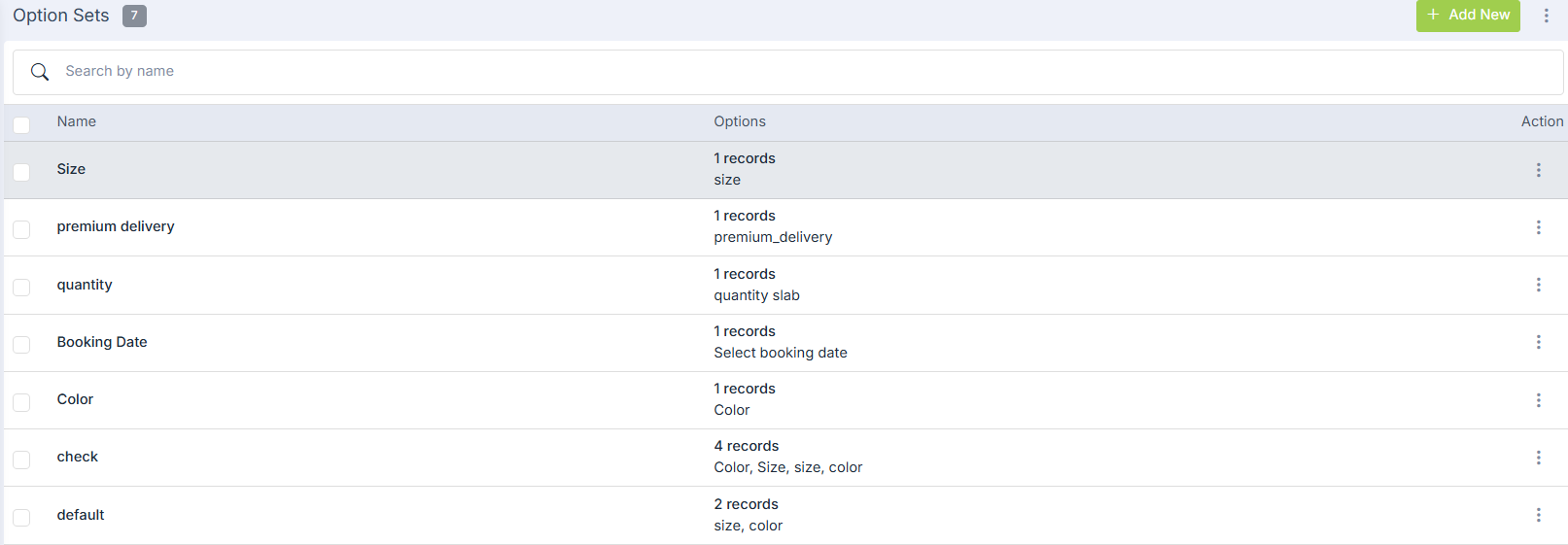This screenshot has height=545, width=1568.
Task: Open Booking Date row action menu
Action: [1538, 342]
